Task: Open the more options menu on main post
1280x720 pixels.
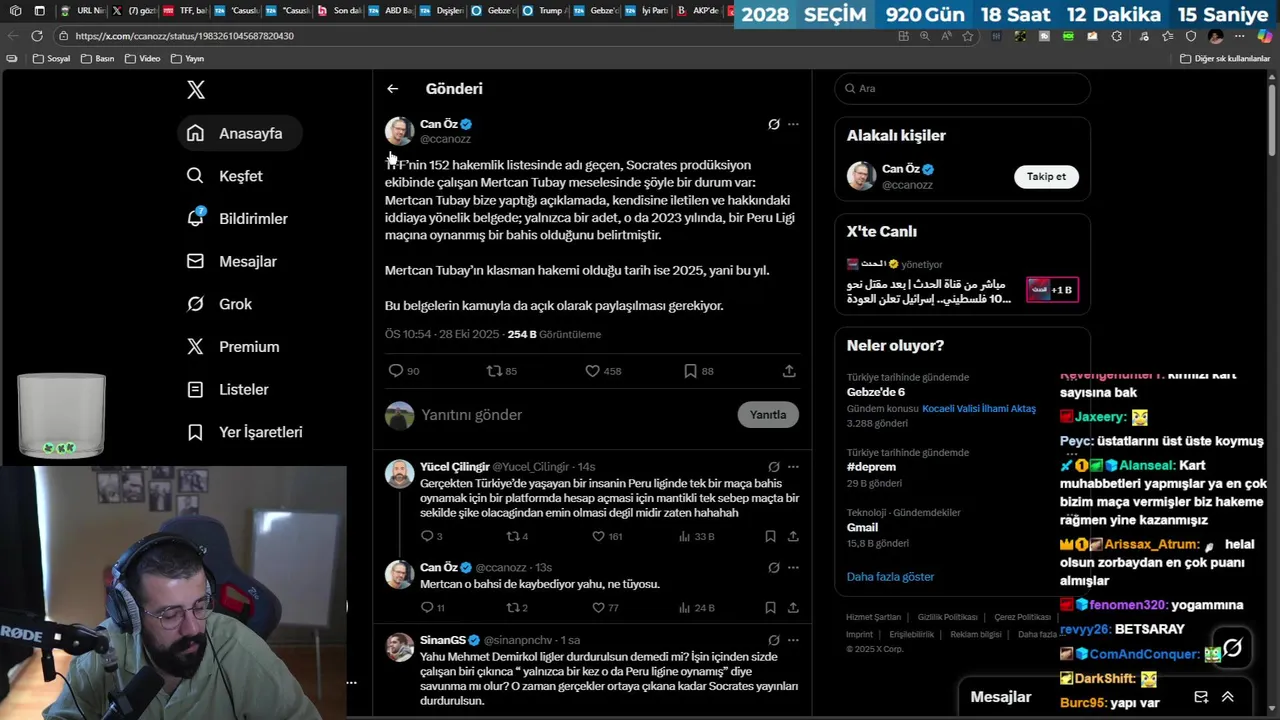Action: (x=793, y=125)
